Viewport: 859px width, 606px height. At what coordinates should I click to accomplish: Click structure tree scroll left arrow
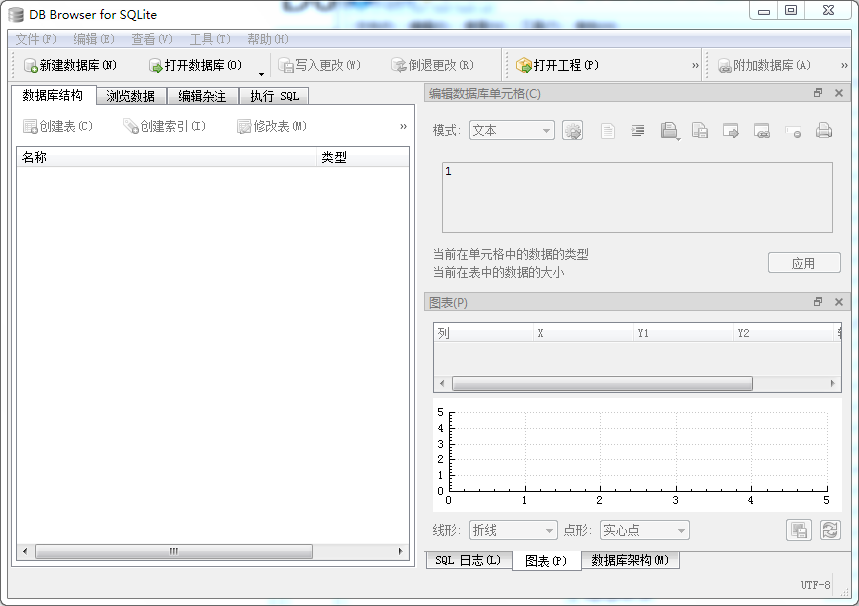coord(25,551)
